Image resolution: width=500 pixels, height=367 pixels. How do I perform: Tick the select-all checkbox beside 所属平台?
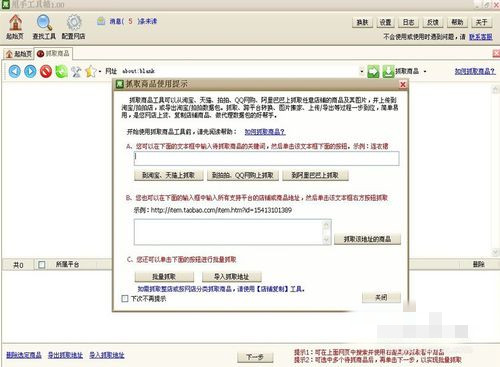tap(42, 265)
